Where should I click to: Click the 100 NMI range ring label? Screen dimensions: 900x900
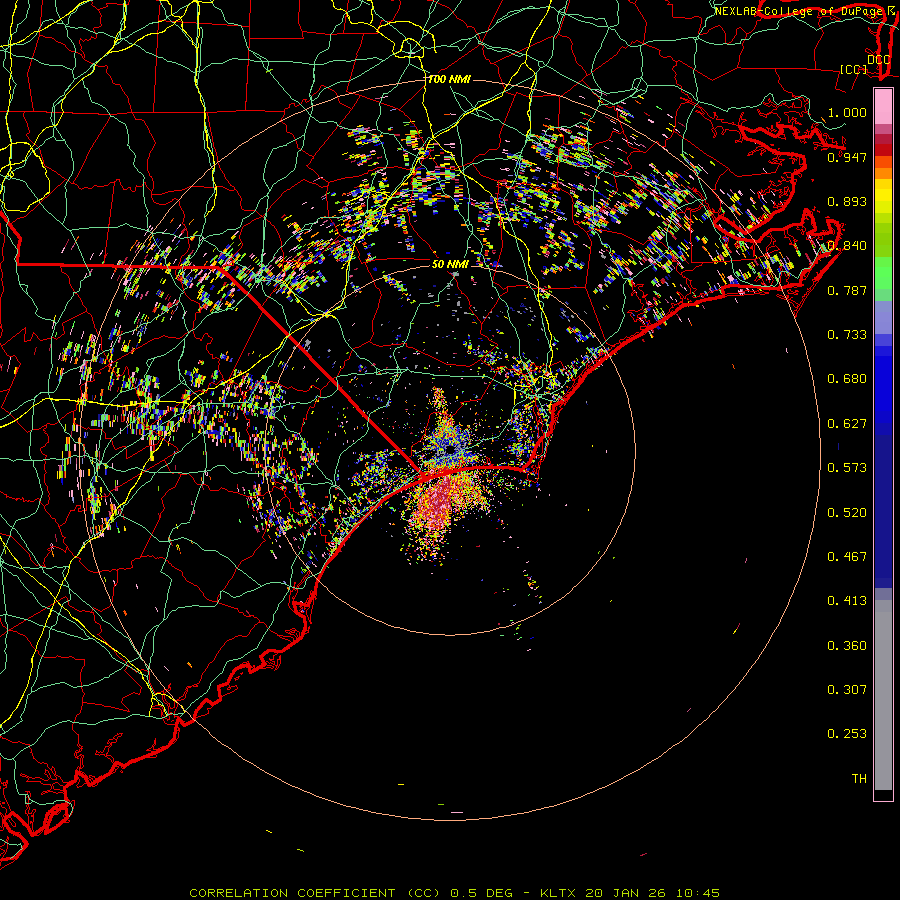[x=449, y=79]
